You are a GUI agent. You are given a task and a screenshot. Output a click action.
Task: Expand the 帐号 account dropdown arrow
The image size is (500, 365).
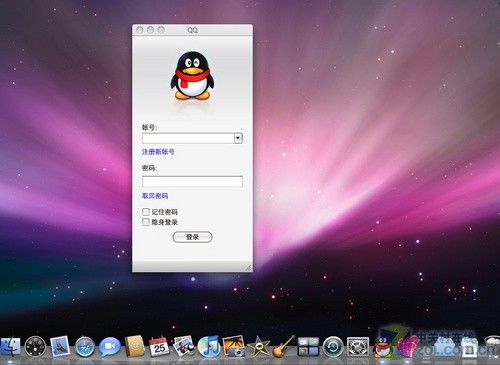click(x=238, y=138)
